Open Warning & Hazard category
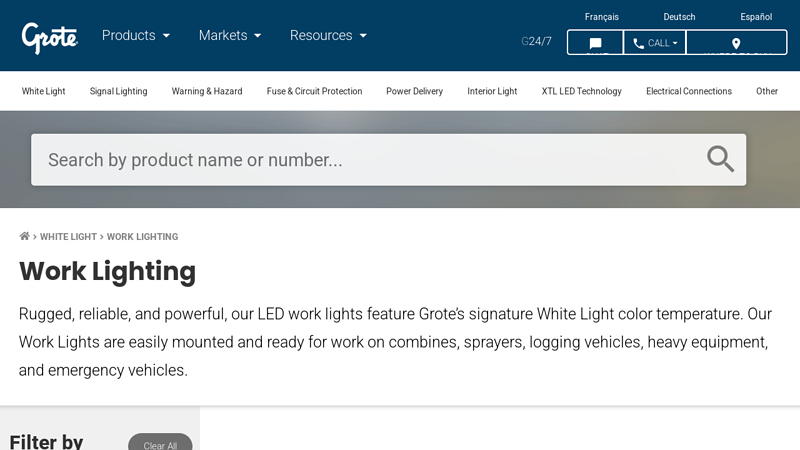 tap(207, 91)
